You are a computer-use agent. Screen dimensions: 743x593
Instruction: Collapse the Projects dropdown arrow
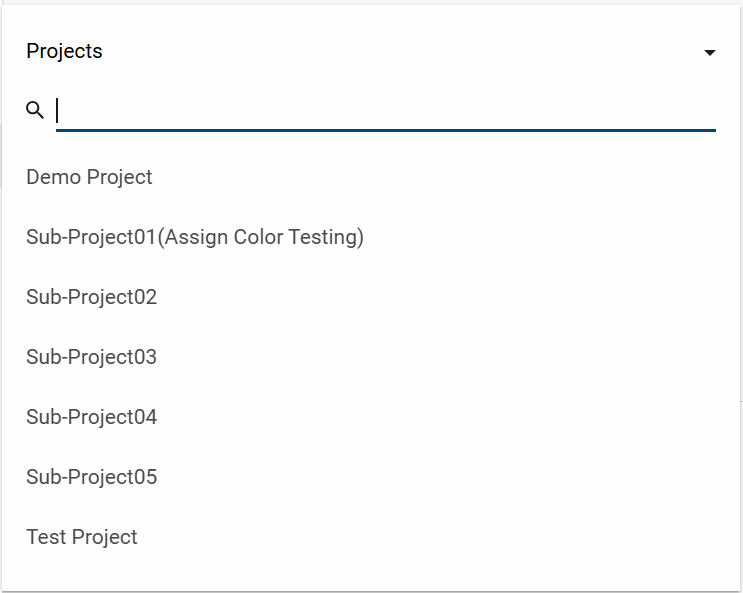click(x=710, y=52)
